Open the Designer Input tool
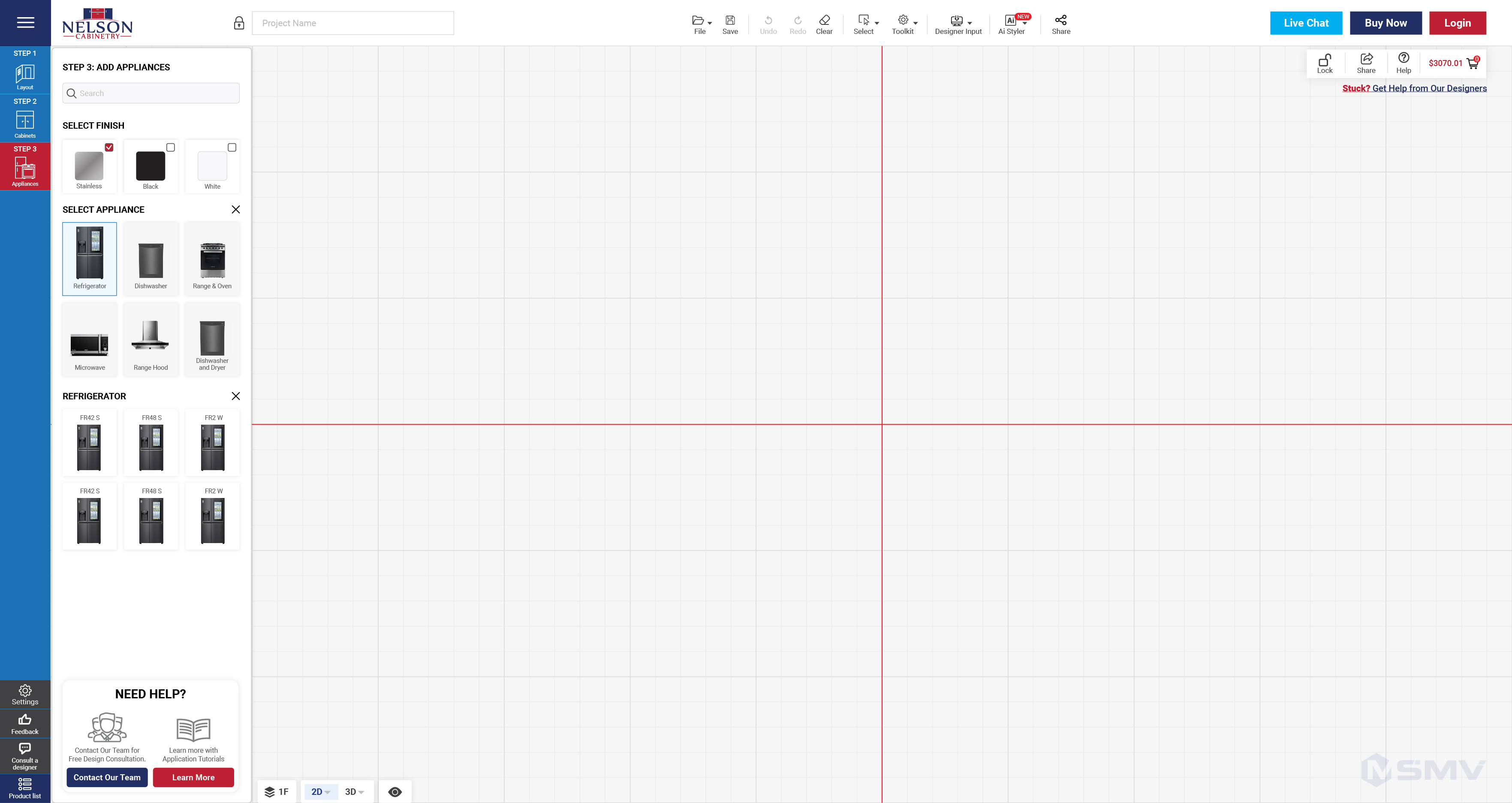1512x803 pixels. point(957,21)
